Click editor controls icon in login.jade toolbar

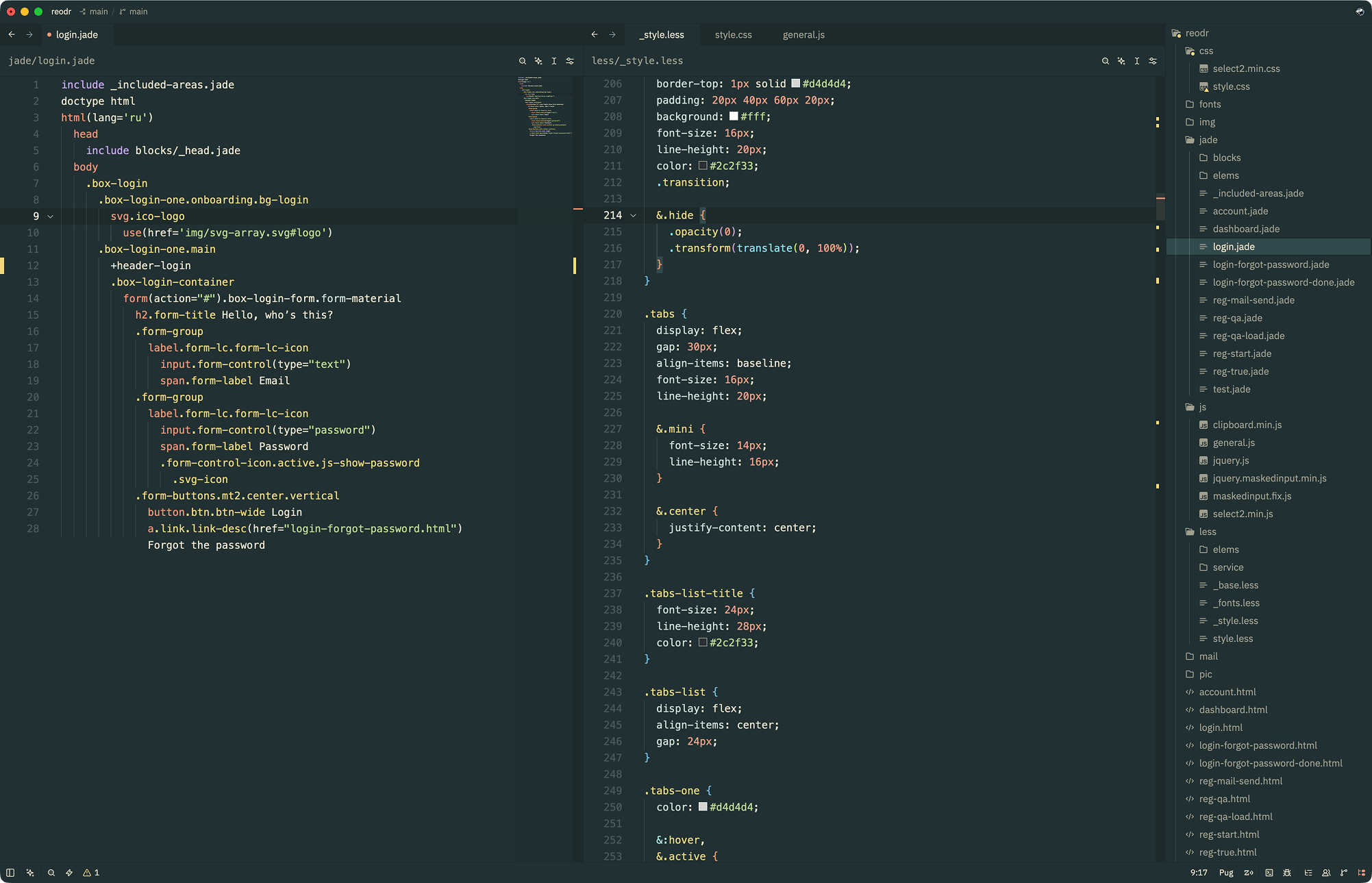click(570, 61)
